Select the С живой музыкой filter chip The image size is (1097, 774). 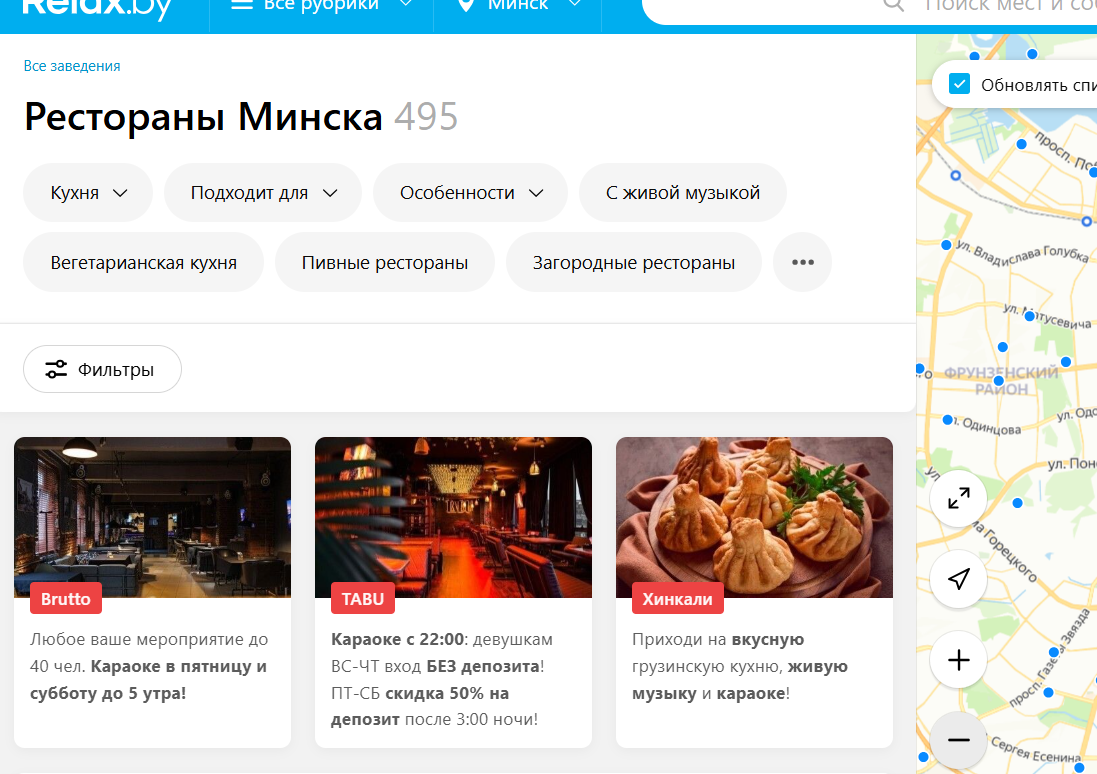coord(683,192)
